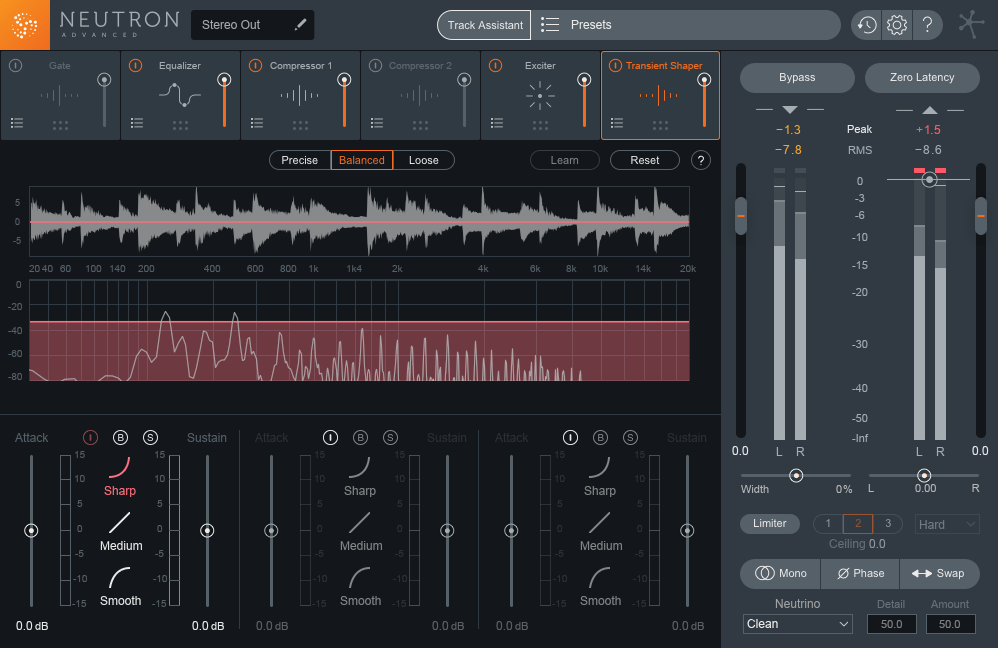The height and width of the screenshot is (648, 998).
Task: Click the Bypass button
Action: coord(797,78)
